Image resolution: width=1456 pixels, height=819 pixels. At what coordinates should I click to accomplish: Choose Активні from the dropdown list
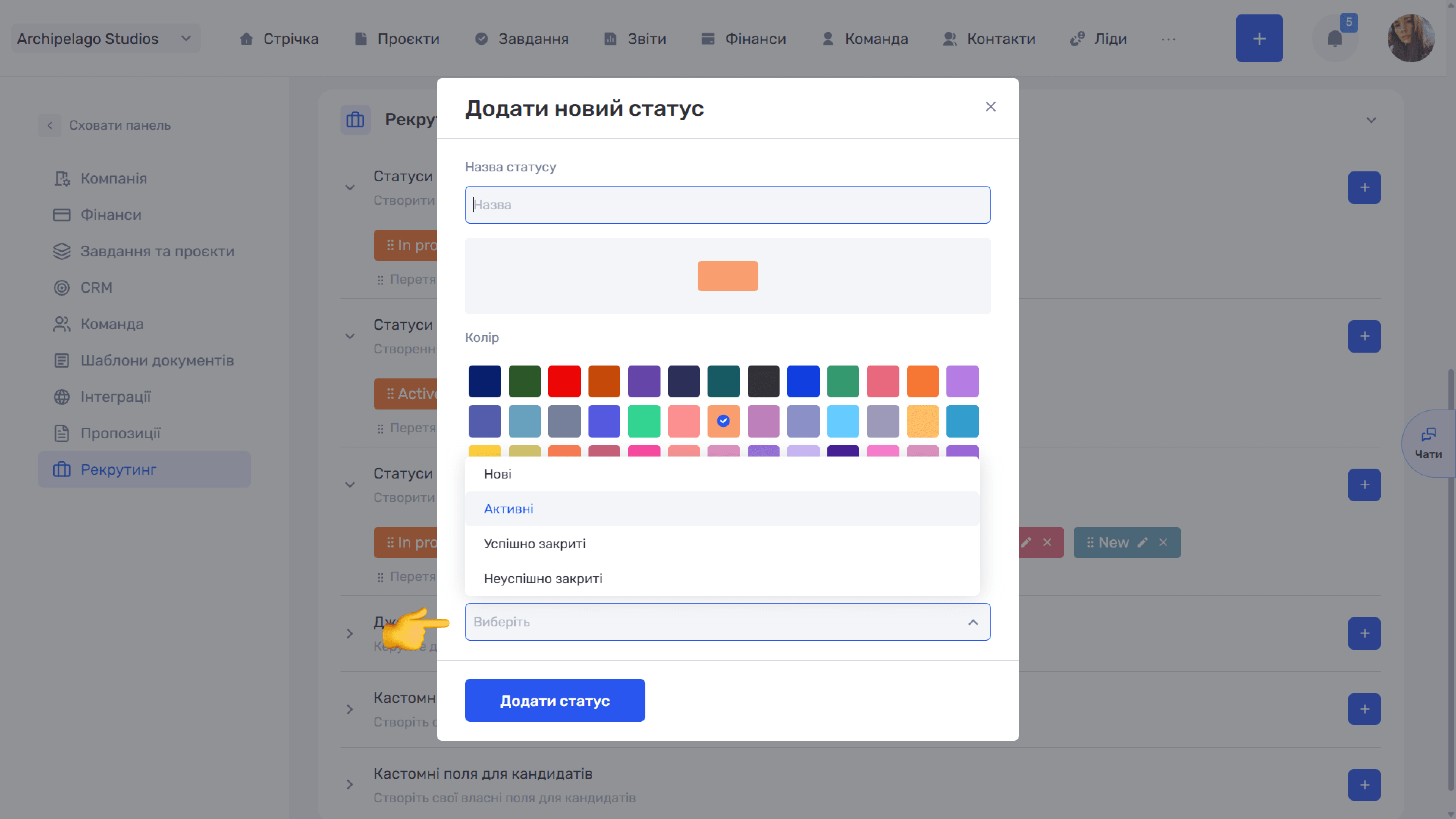(722, 509)
